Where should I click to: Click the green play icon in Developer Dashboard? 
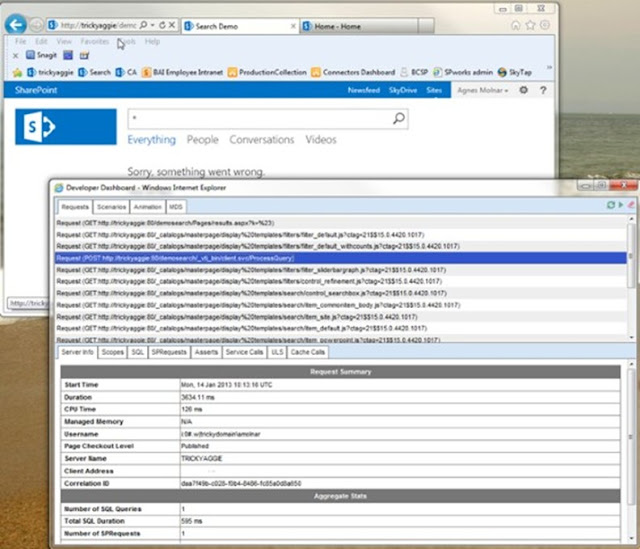621,205
